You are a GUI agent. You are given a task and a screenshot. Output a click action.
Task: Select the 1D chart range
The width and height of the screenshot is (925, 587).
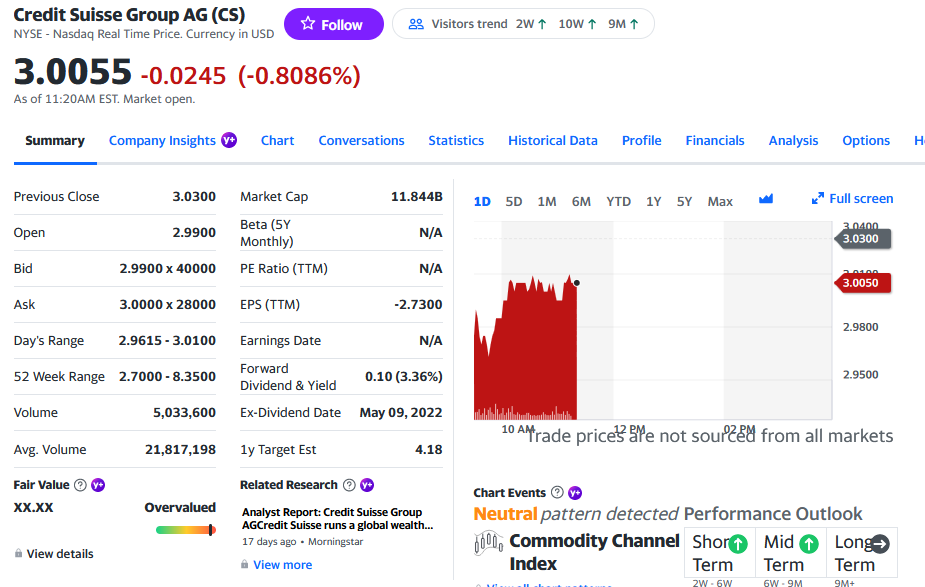click(482, 201)
